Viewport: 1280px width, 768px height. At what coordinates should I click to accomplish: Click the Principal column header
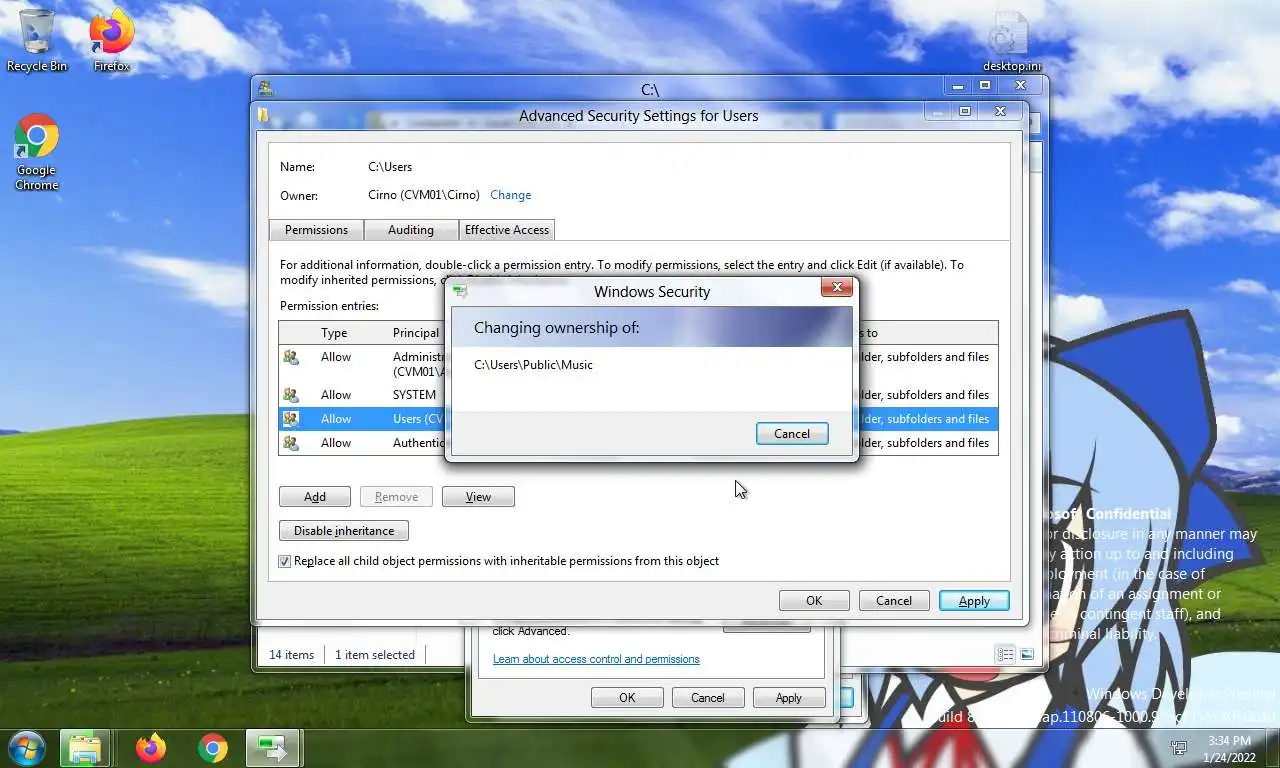click(416, 333)
